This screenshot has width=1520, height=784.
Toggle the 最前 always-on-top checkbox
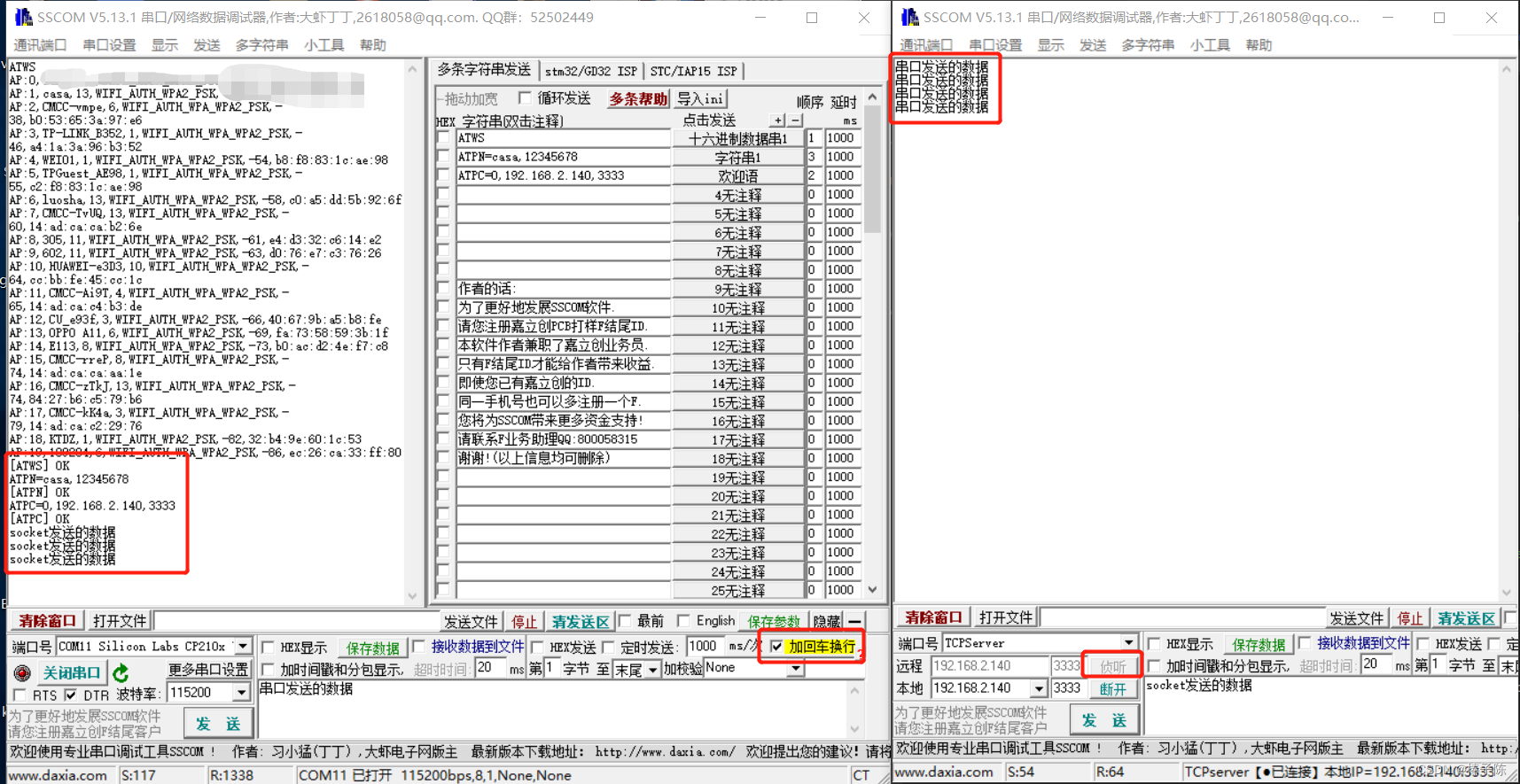coord(625,621)
